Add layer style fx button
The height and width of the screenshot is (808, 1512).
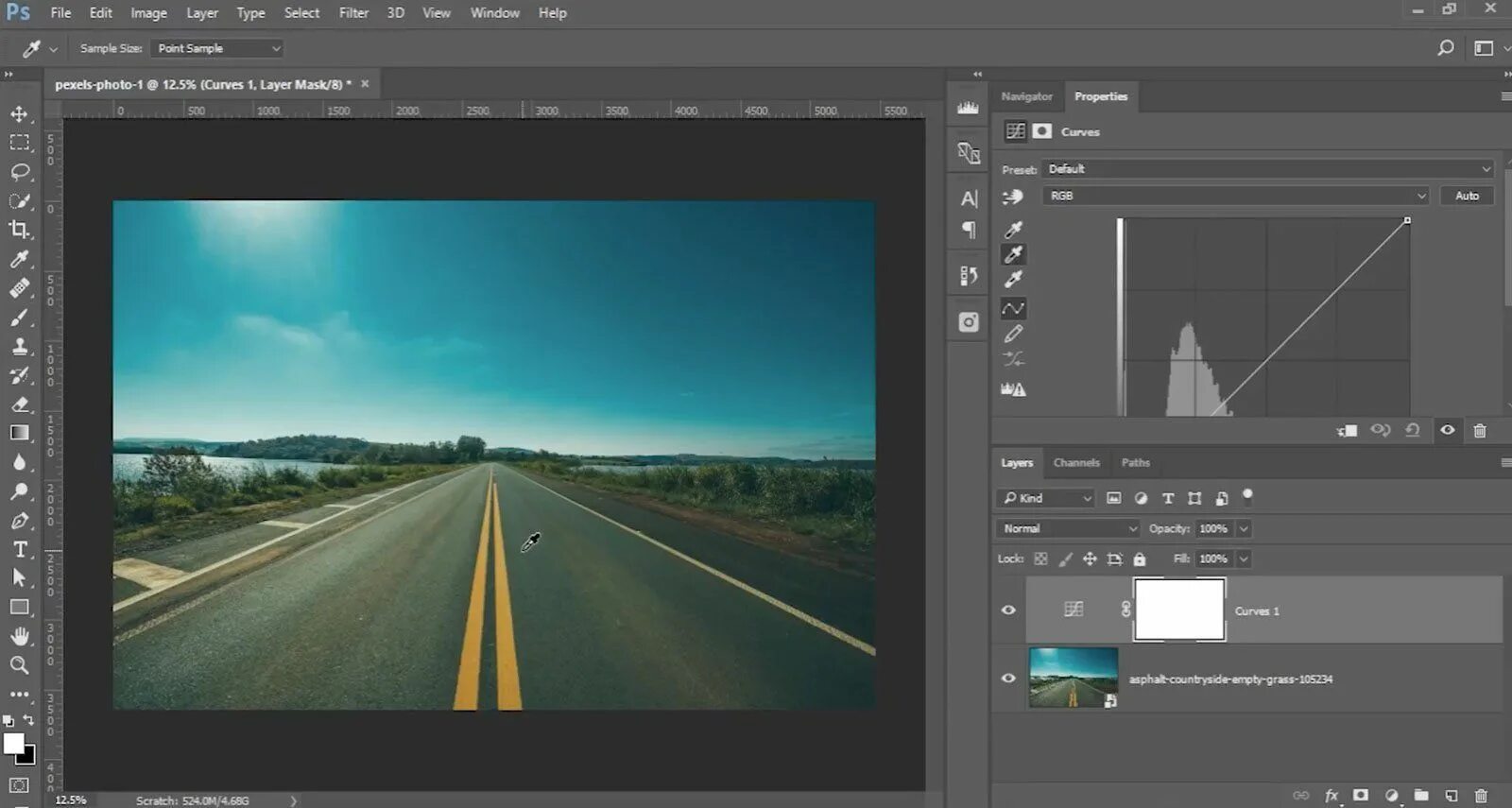(x=1332, y=796)
